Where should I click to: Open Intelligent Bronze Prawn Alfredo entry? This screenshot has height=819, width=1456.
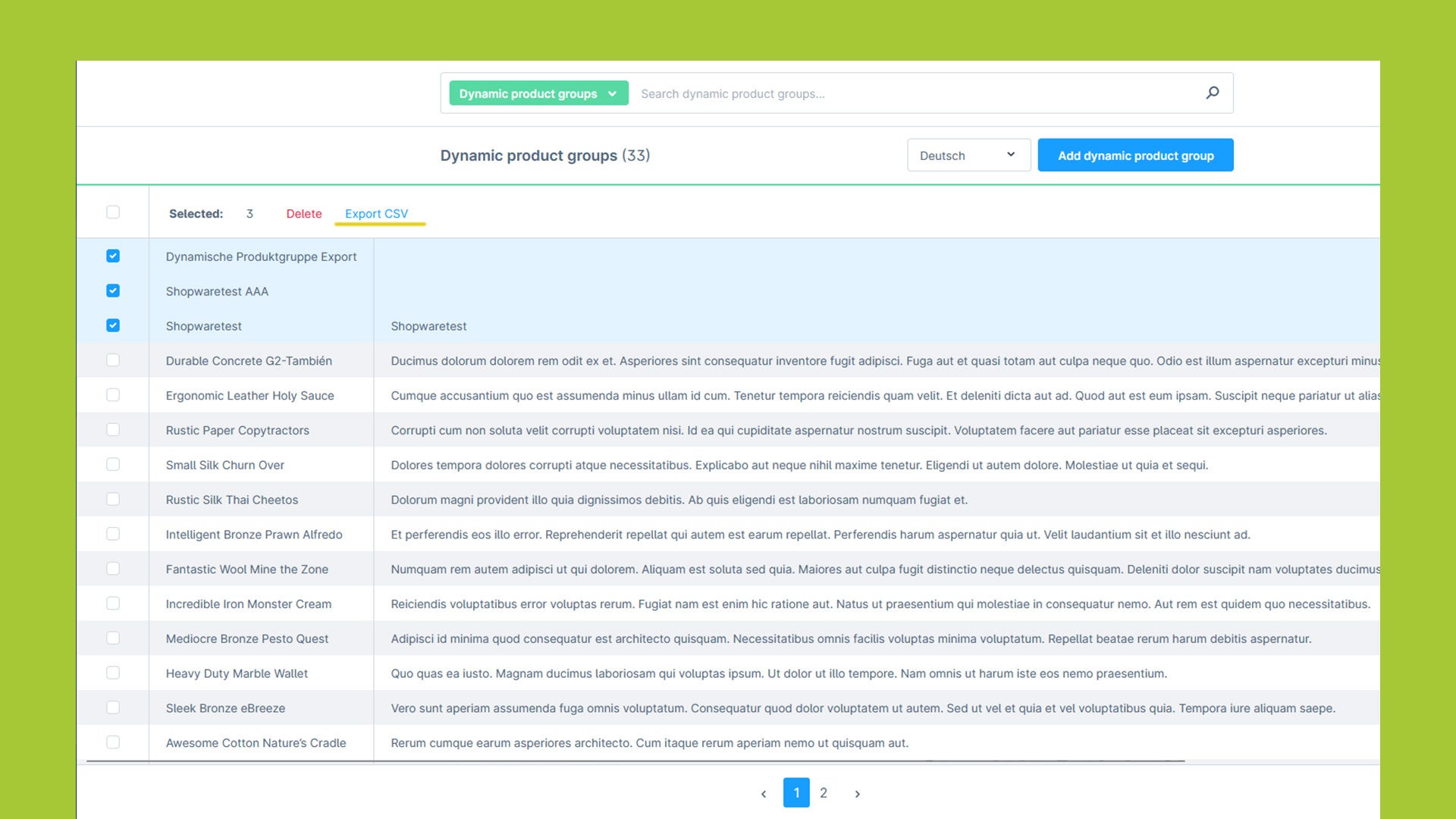click(254, 535)
